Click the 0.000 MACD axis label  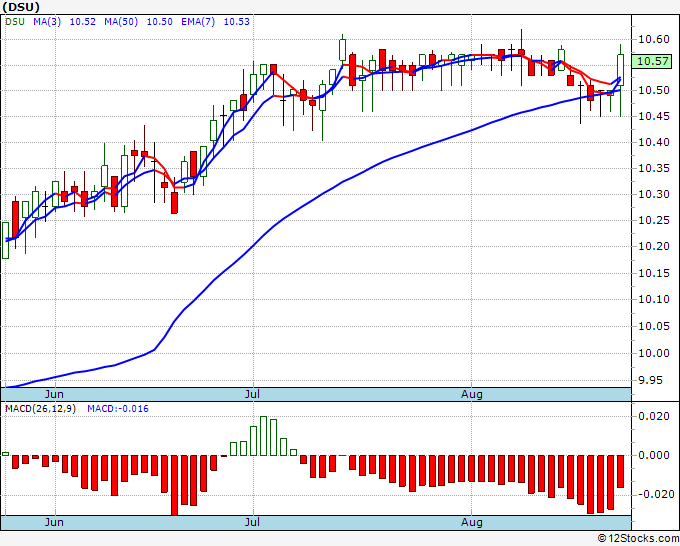click(654, 455)
